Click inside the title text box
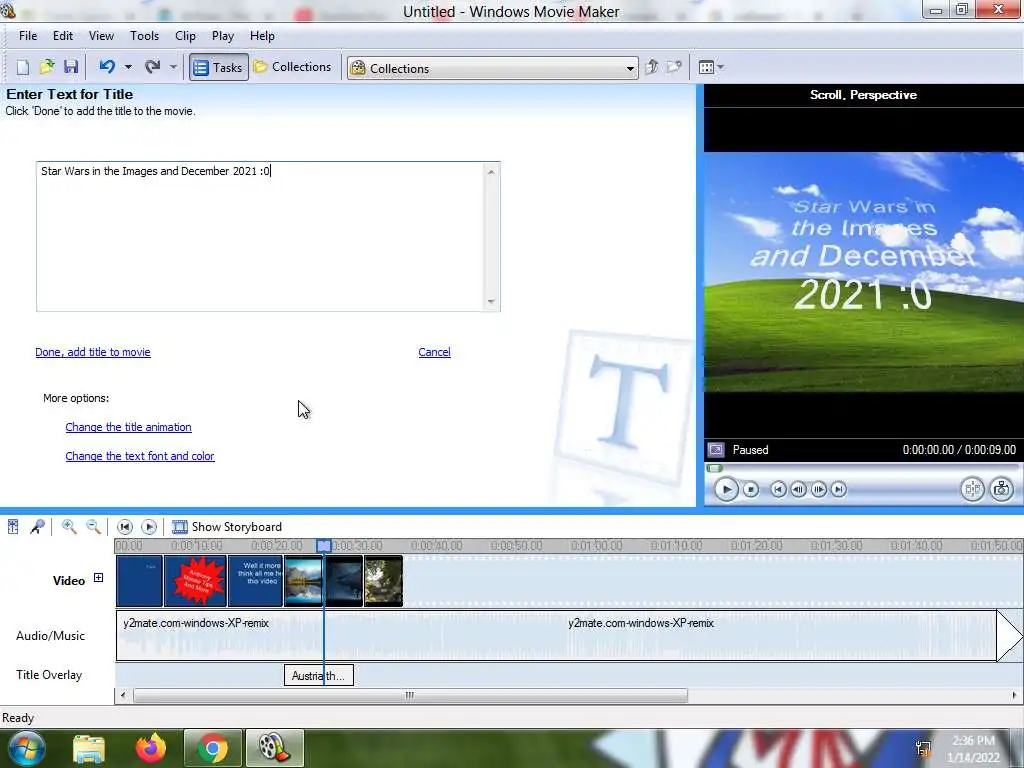Screen dimensions: 1024x768 click(260, 236)
